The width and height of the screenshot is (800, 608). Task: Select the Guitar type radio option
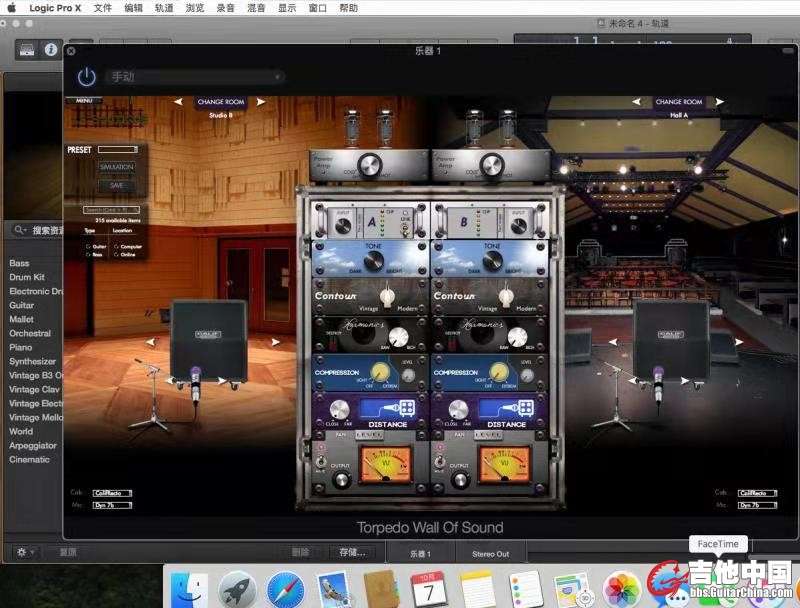pos(88,246)
